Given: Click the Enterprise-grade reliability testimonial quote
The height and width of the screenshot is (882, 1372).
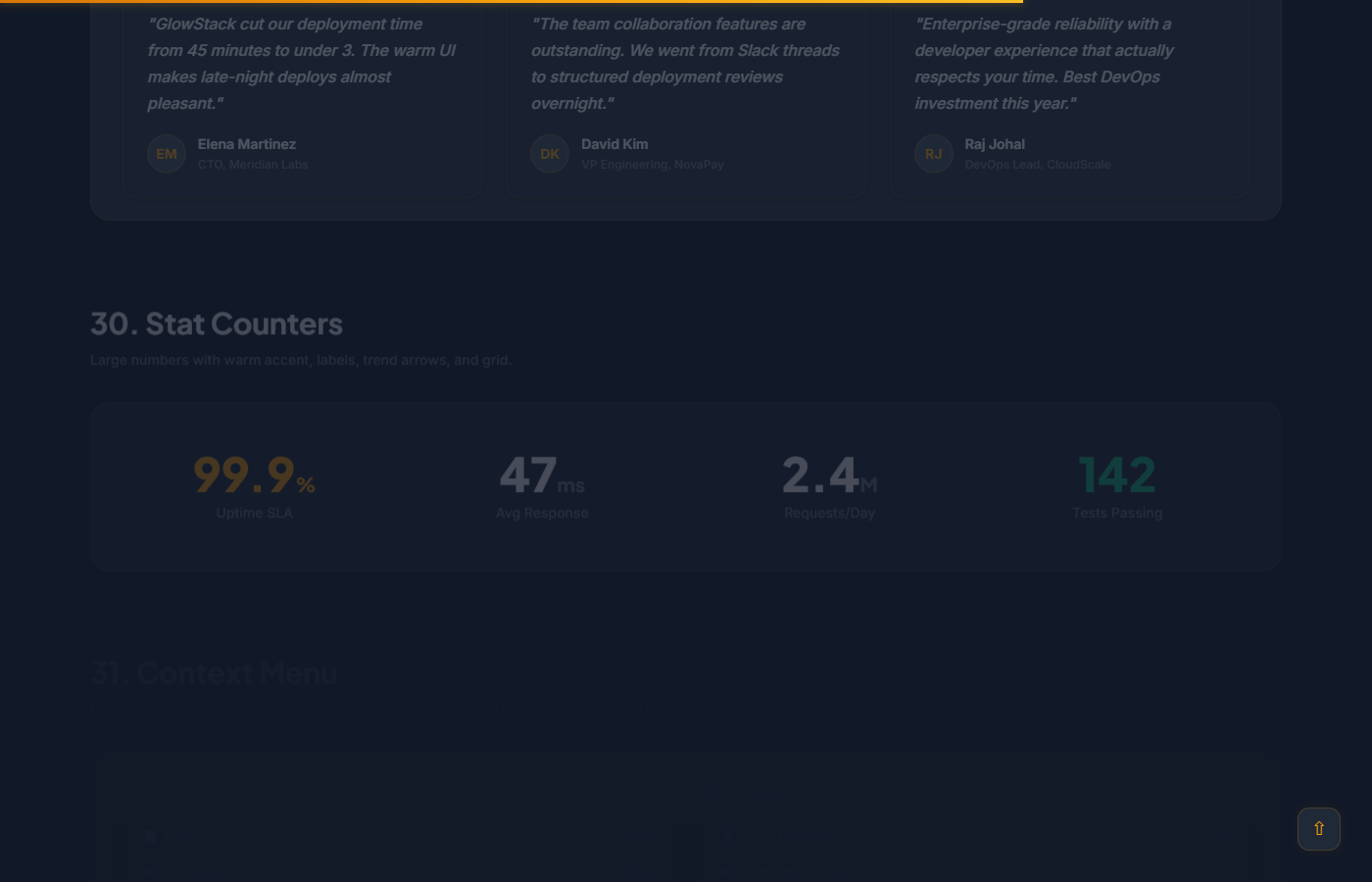Looking at the screenshot, I should click(1044, 64).
